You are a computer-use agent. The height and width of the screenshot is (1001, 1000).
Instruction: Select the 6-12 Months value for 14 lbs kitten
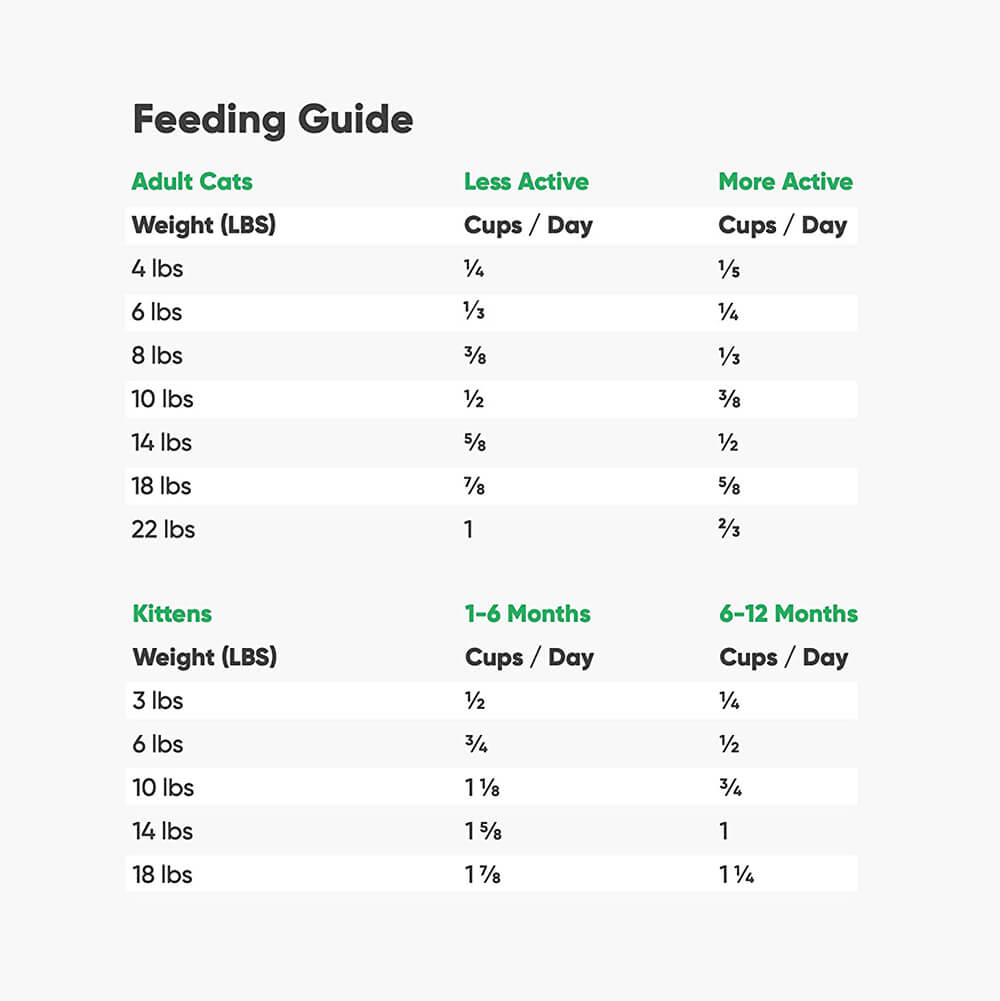[x=724, y=831]
